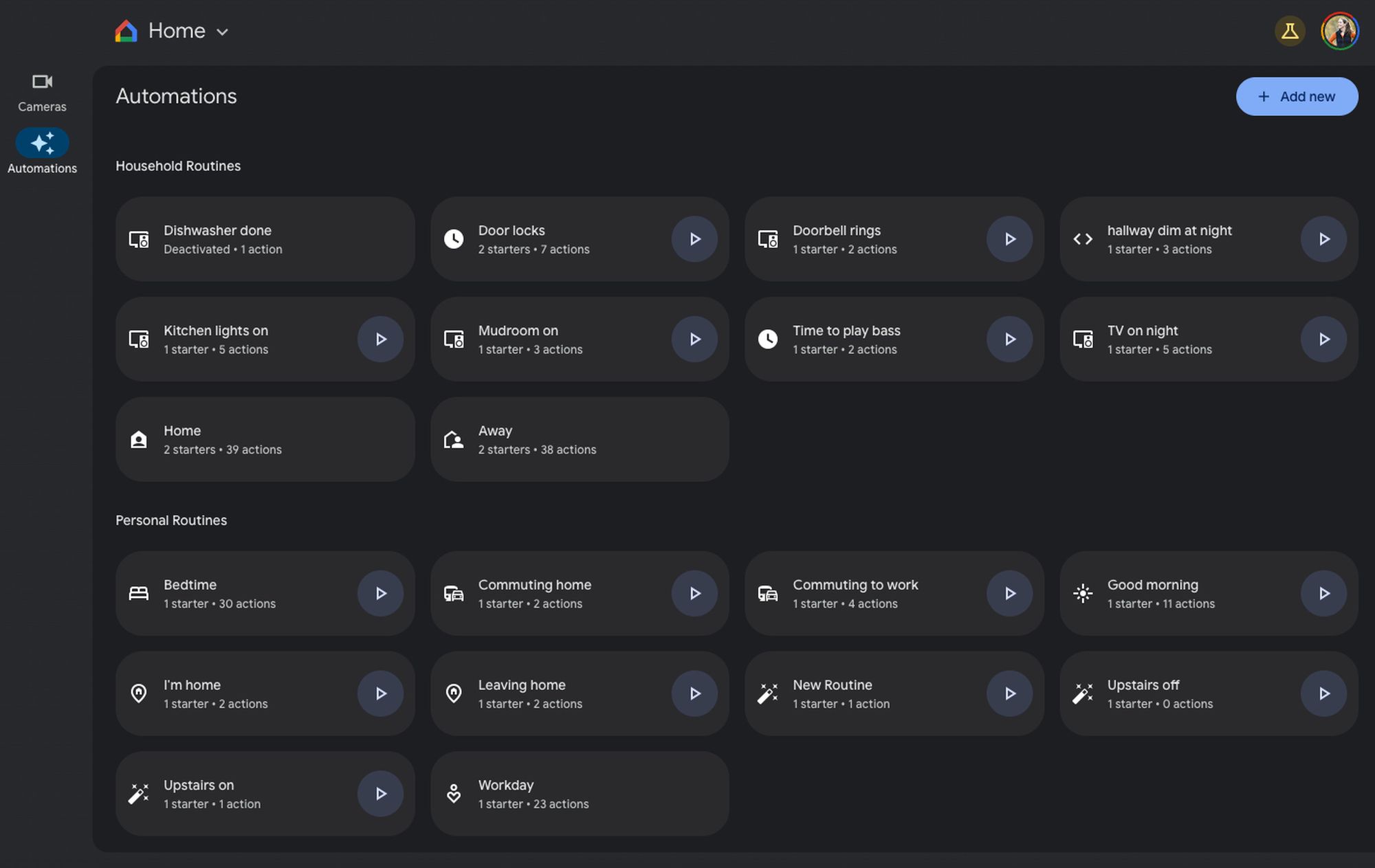The width and height of the screenshot is (1375, 868).
Task: Open the Dishwasher done automation card
Action: click(x=265, y=239)
